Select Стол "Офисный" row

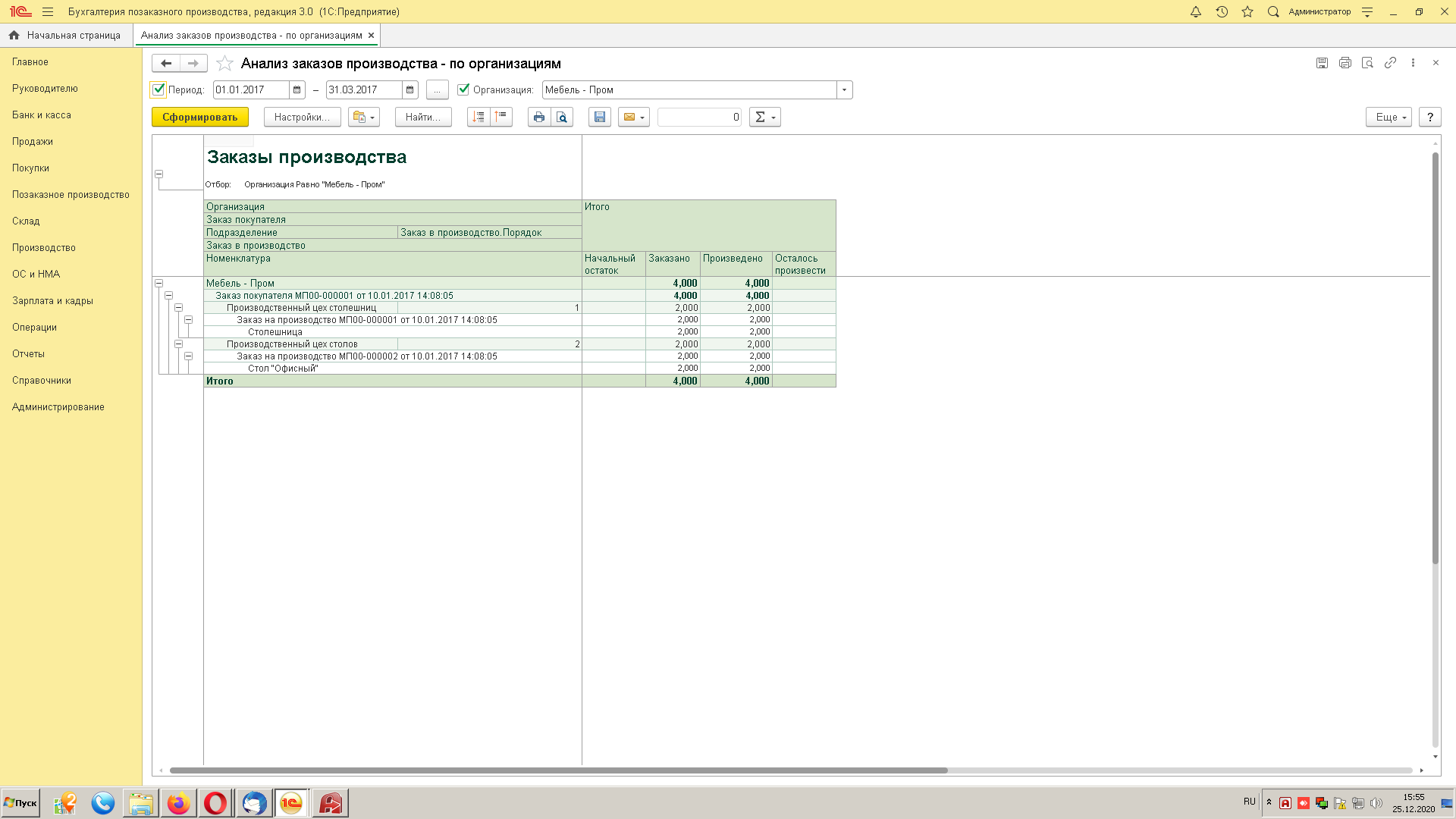click(519, 368)
